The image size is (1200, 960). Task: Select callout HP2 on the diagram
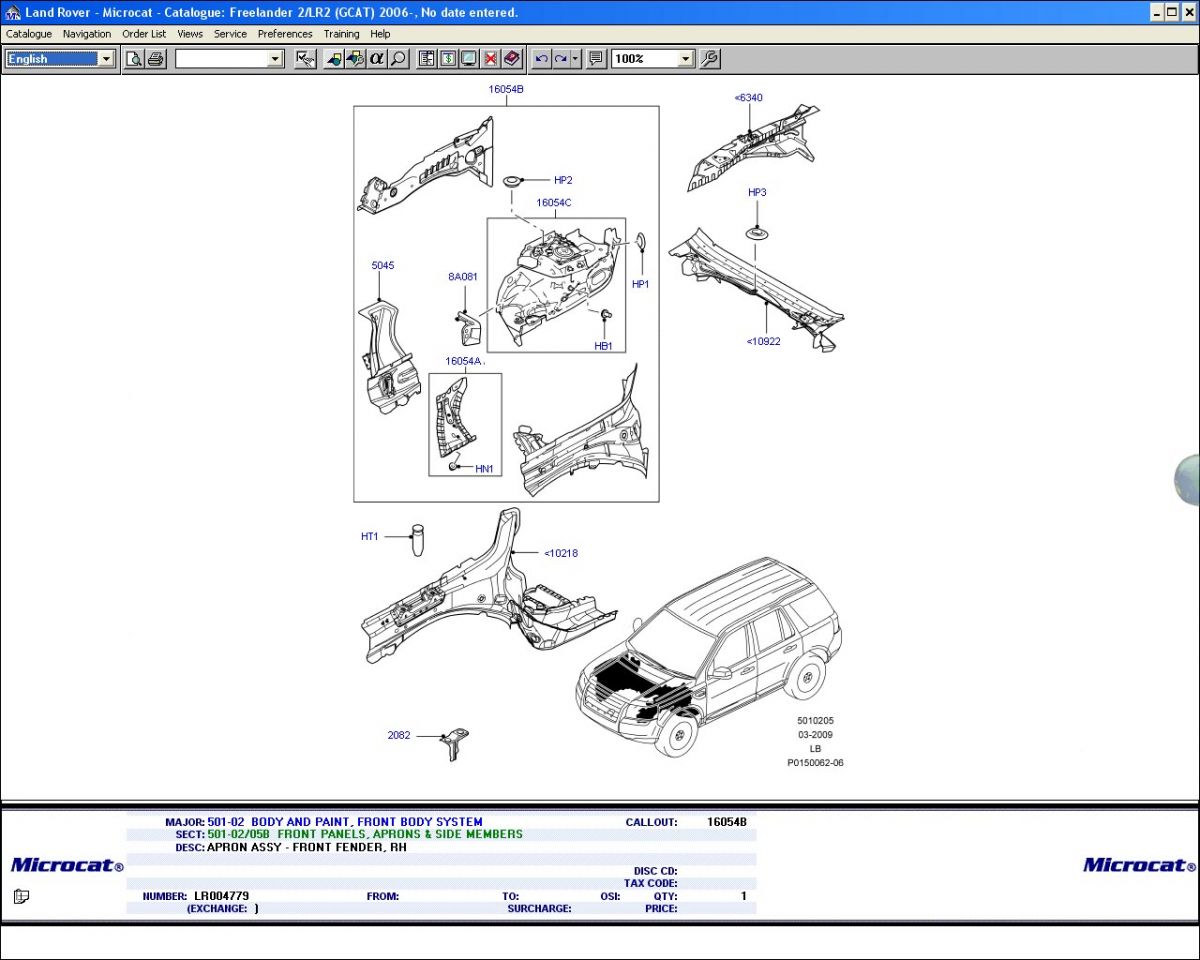(x=563, y=180)
